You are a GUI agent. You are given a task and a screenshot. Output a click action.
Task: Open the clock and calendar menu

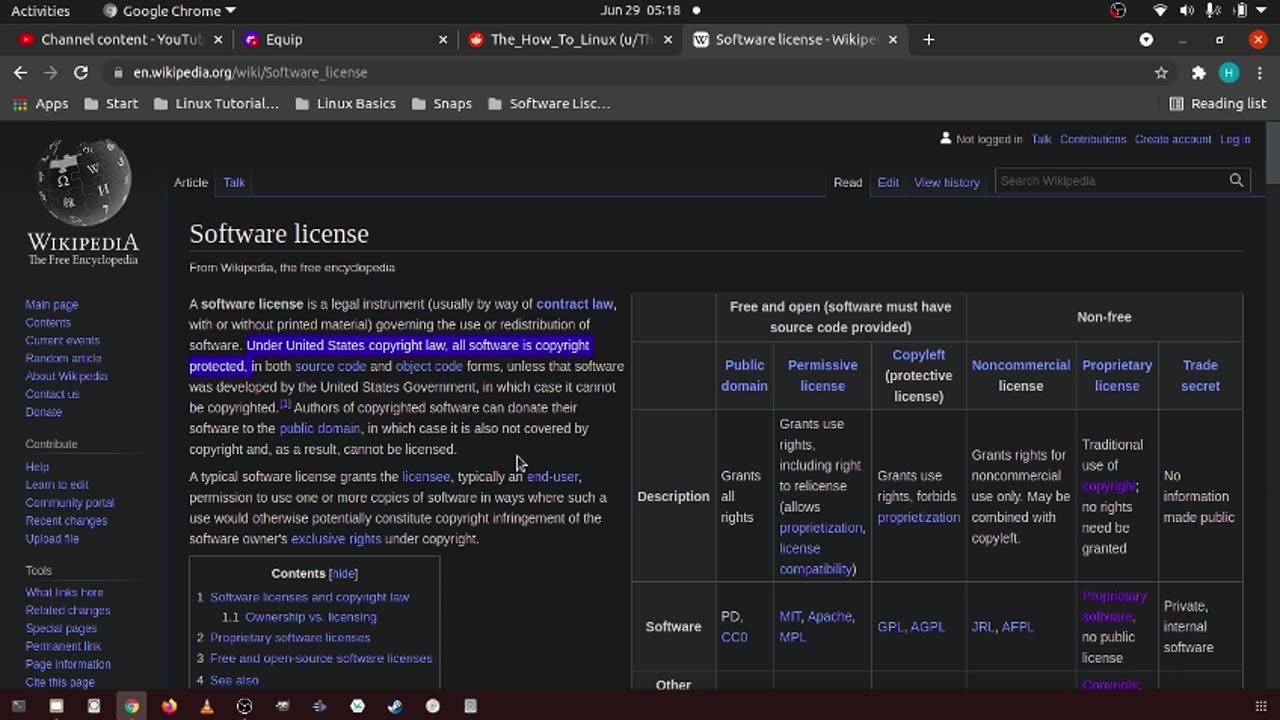point(640,11)
